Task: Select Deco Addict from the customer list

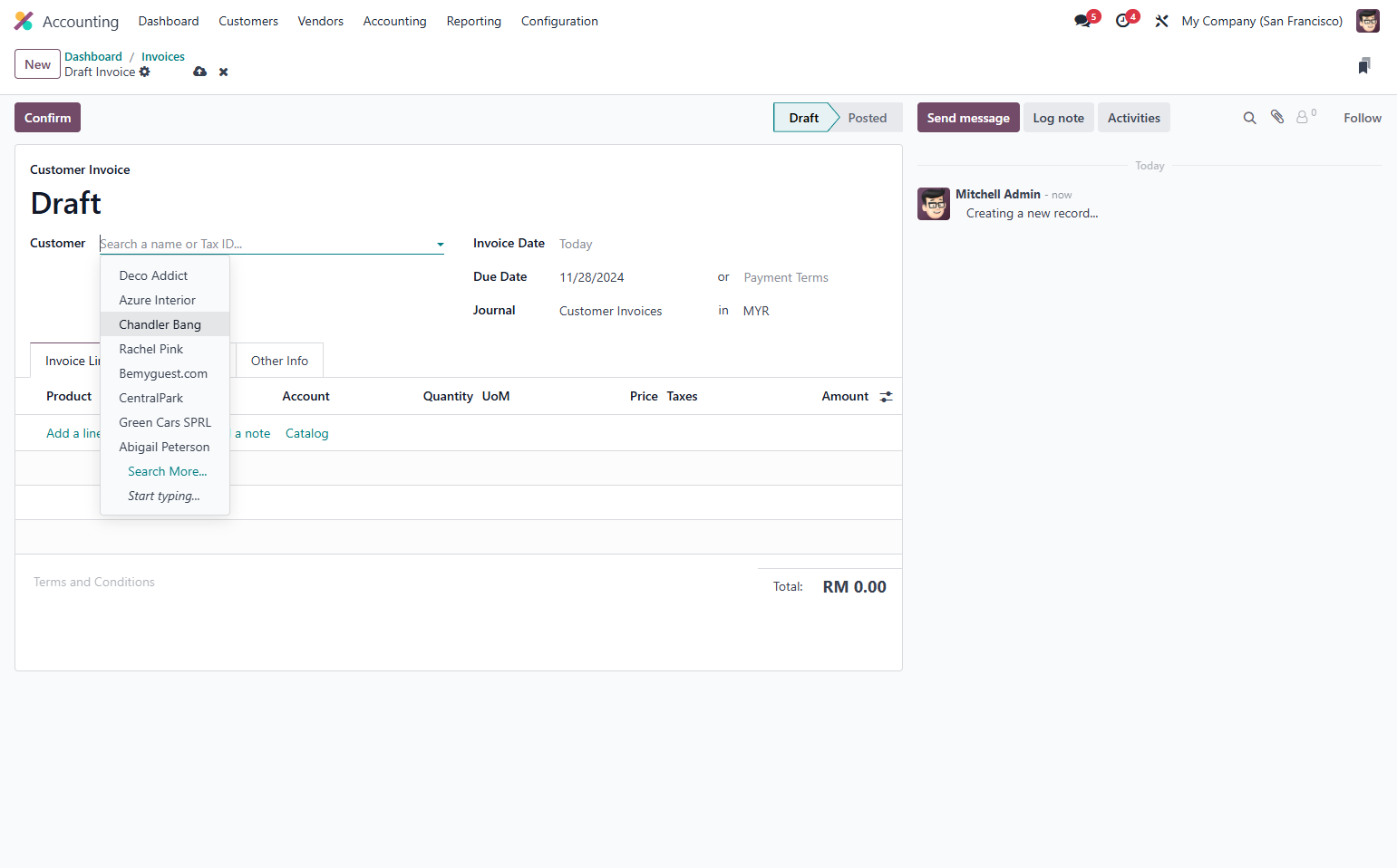Action: pos(165,275)
